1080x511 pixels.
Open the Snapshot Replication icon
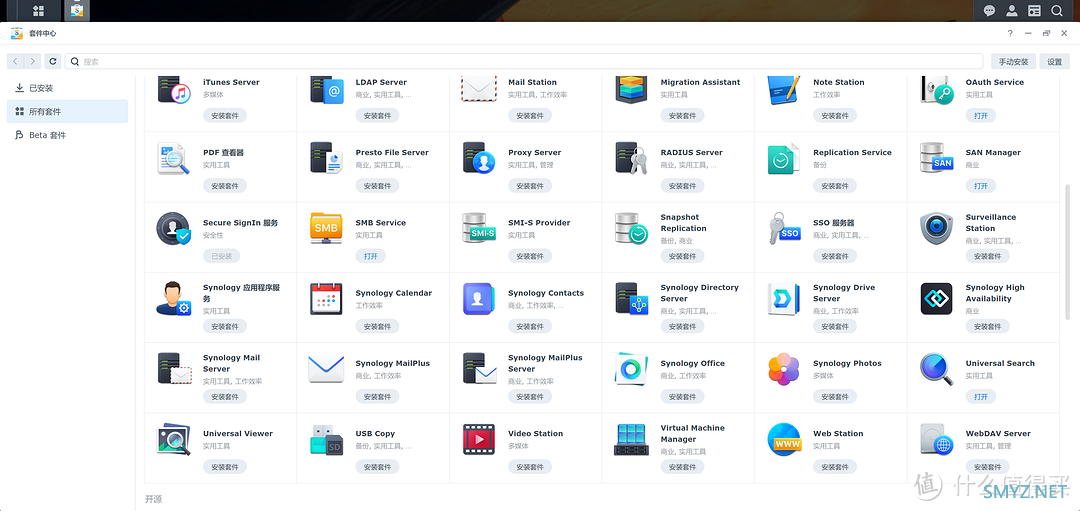coord(632,229)
